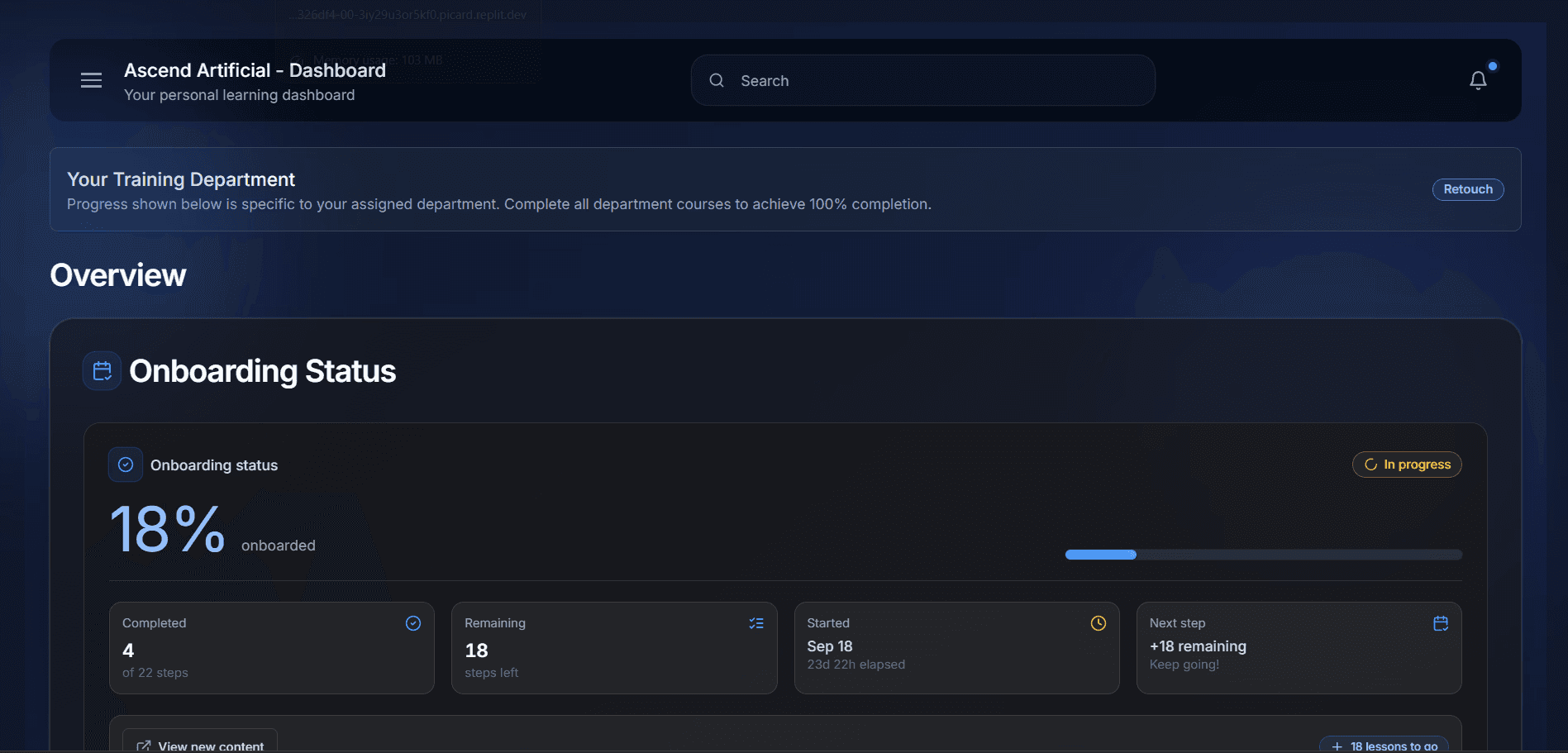Click the Ascend Artificial - Dashboard title
1568x753 pixels.
(x=255, y=70)
